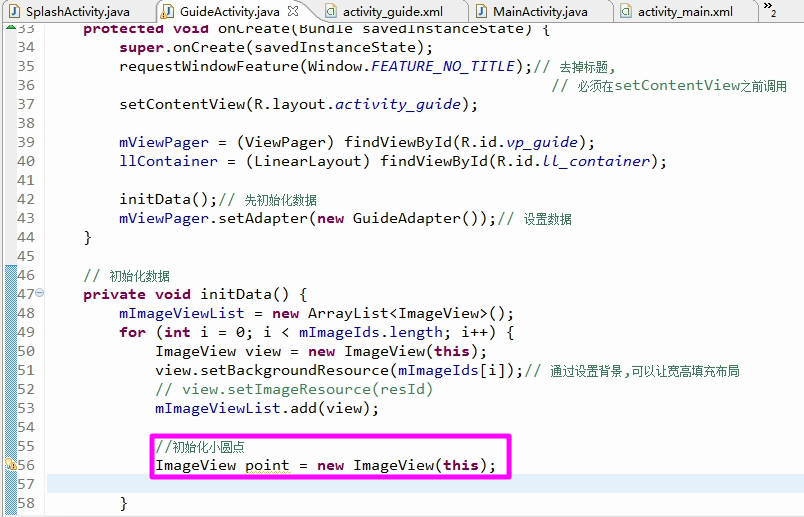
Task: Click the Java warning file icon on GuideActivity.java tab
Action: [167, 11]
